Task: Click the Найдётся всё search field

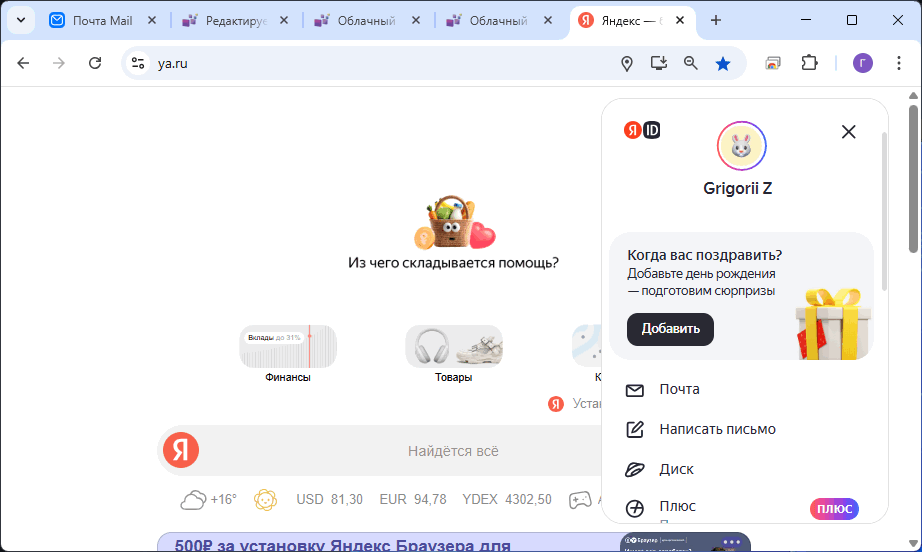Action: click(x=453, y=451)
